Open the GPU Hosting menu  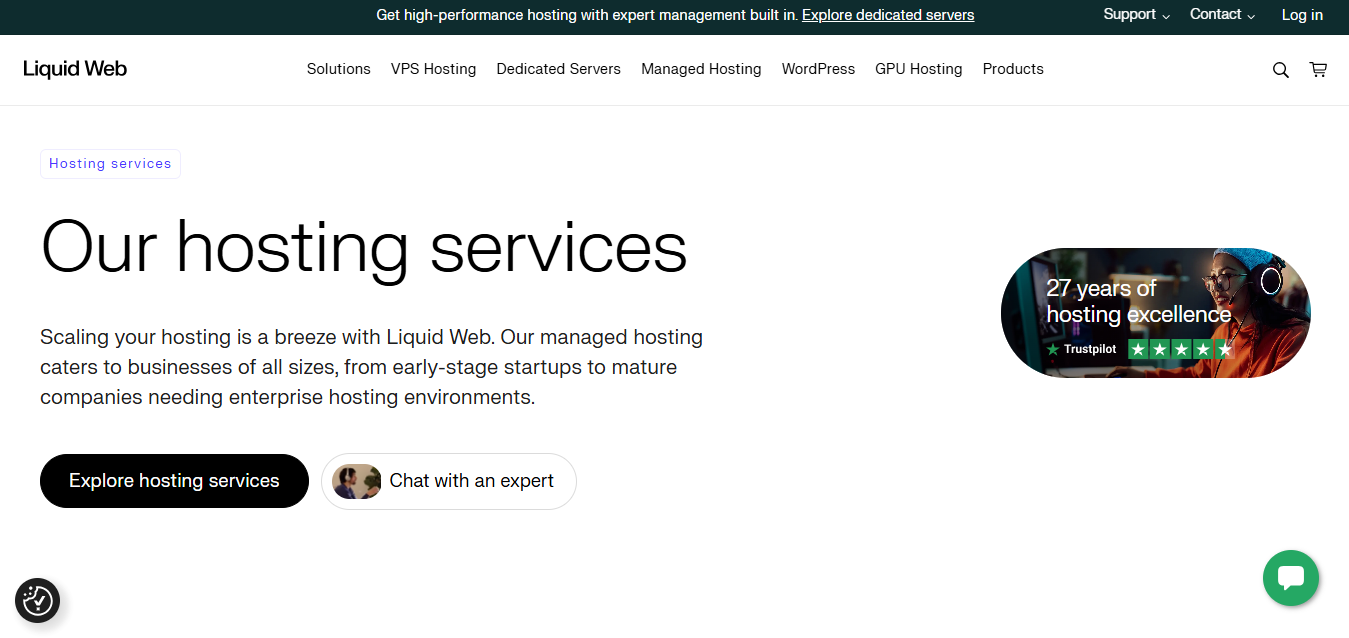919,69
